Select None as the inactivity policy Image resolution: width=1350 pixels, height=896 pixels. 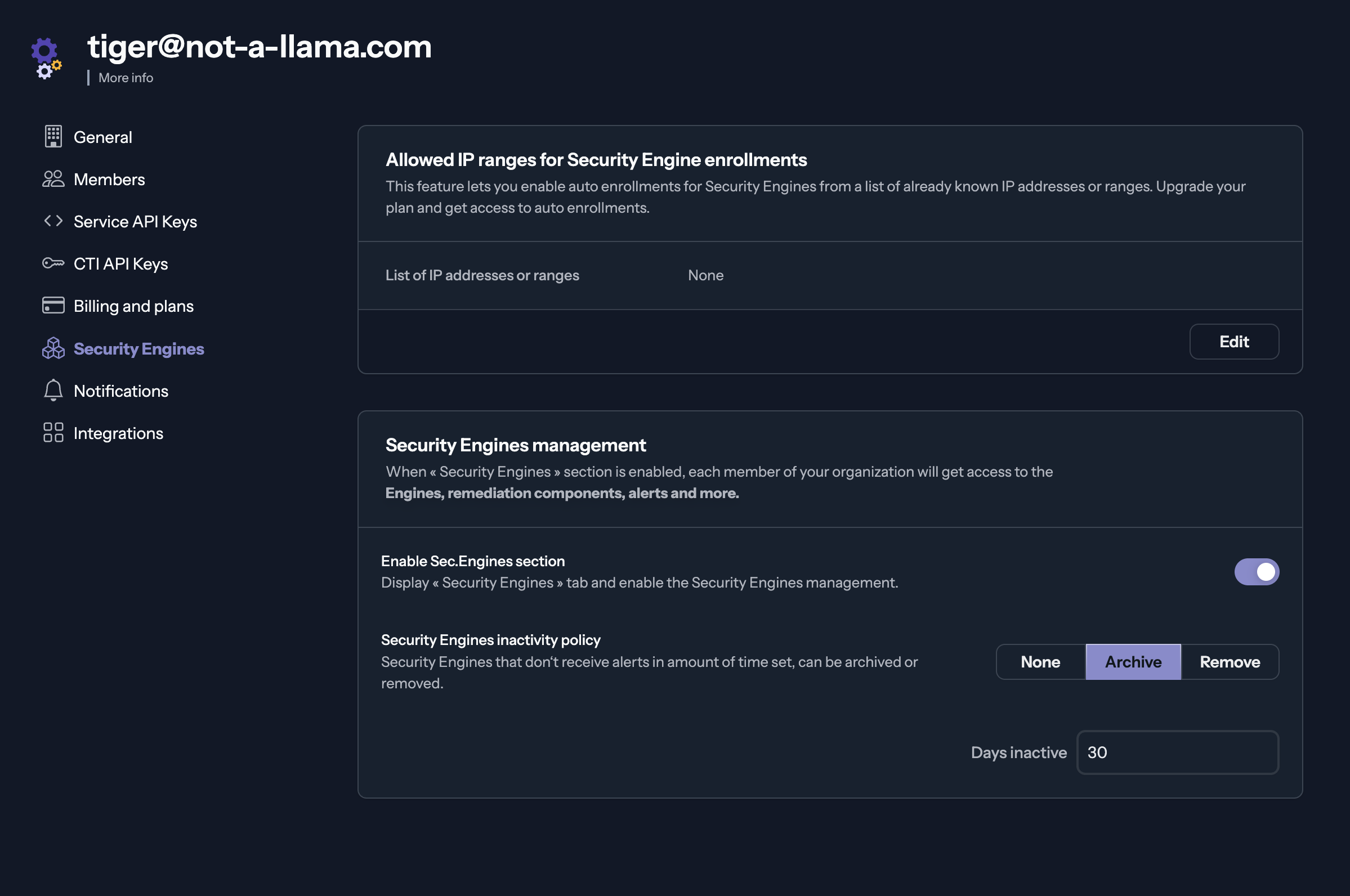point(1040,662)
